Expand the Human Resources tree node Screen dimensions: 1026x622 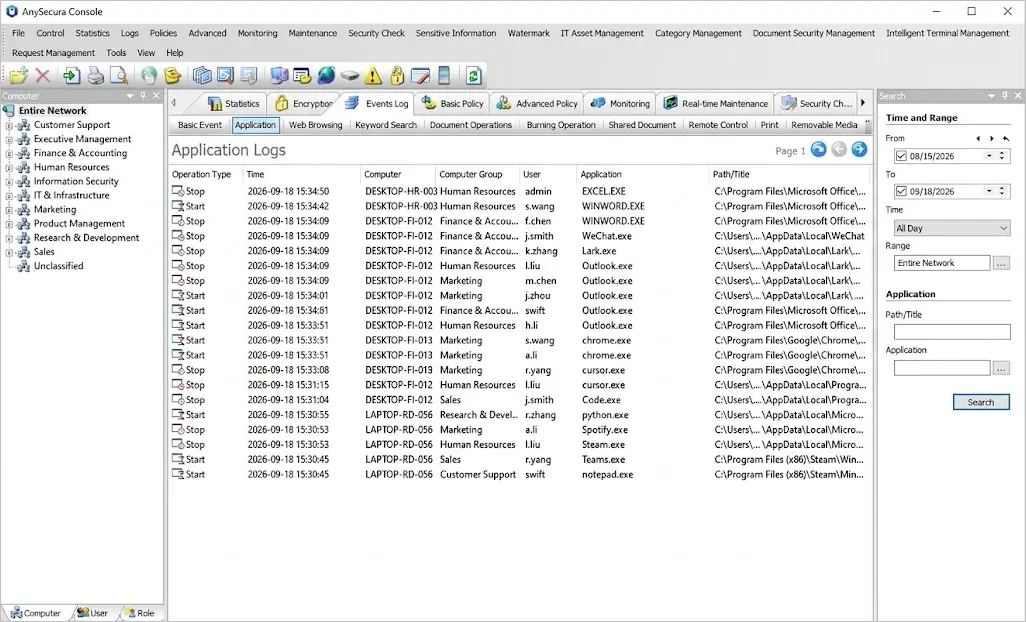[x=9, y=167]
